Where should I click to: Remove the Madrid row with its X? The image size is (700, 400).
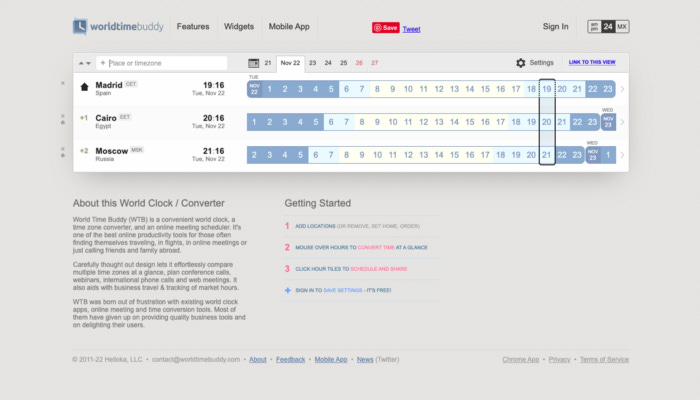pos(63,83)
